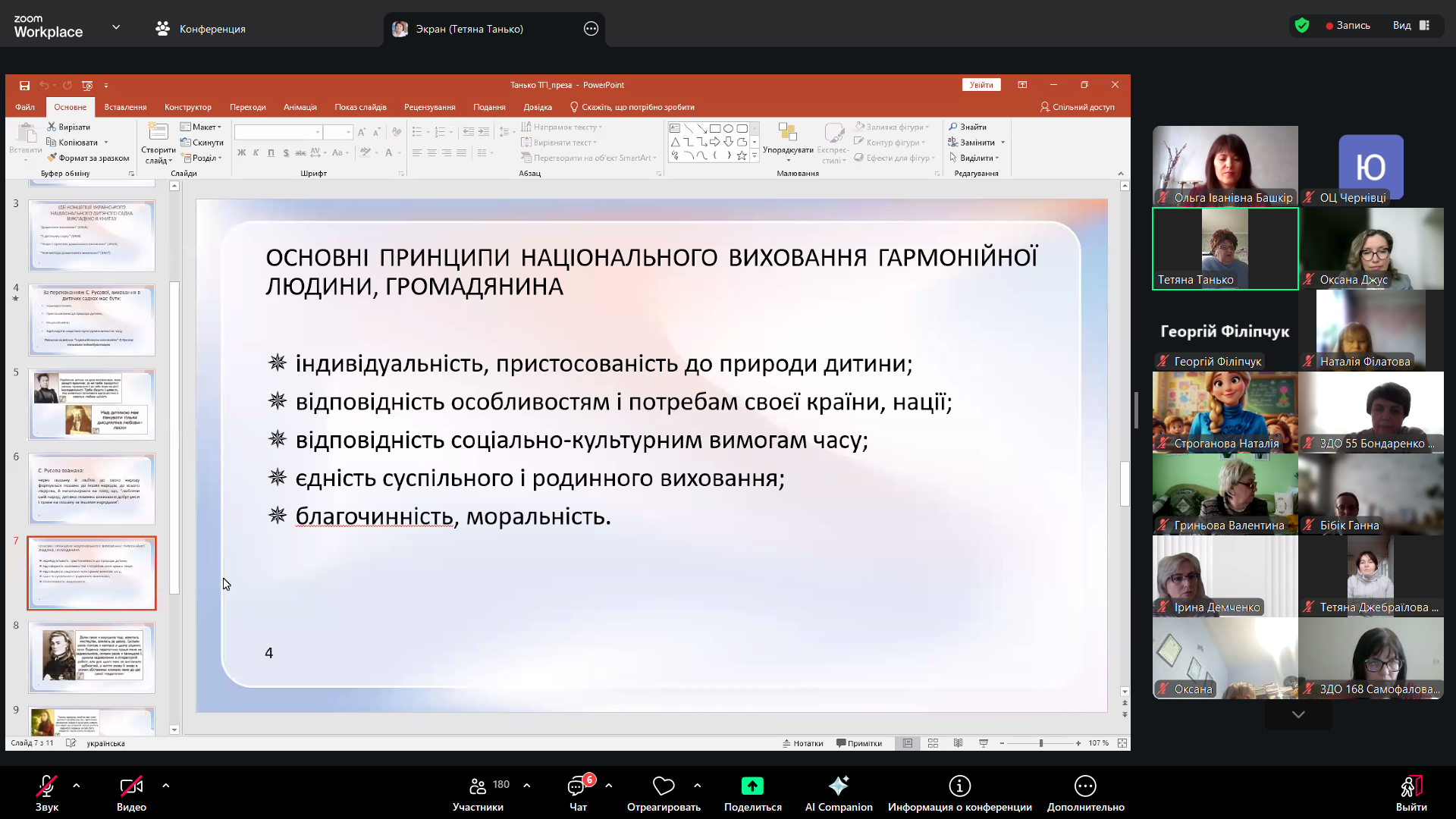1456x819 pixels.
Task: Click the Отреагировать heart icon
Action: (x=664, y=786)
